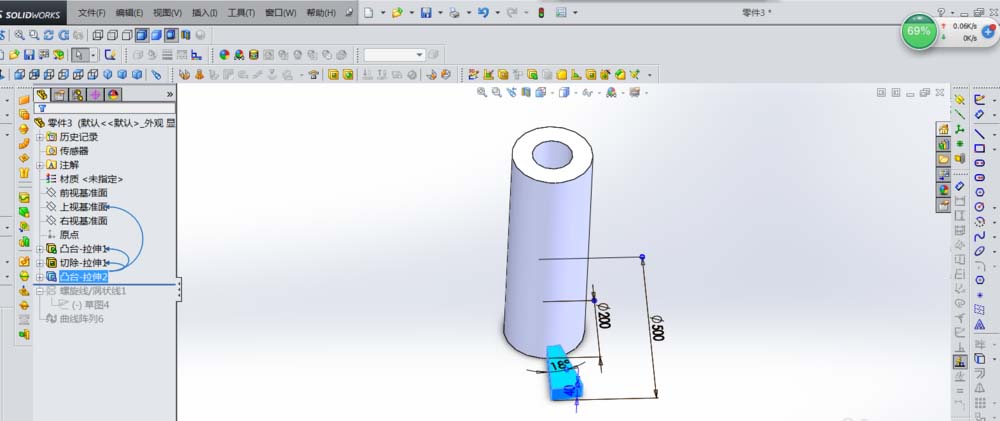Switch to FeatureManager design tree tab
The height and width of the screenshot is (421, 1000).
(42, 94)
